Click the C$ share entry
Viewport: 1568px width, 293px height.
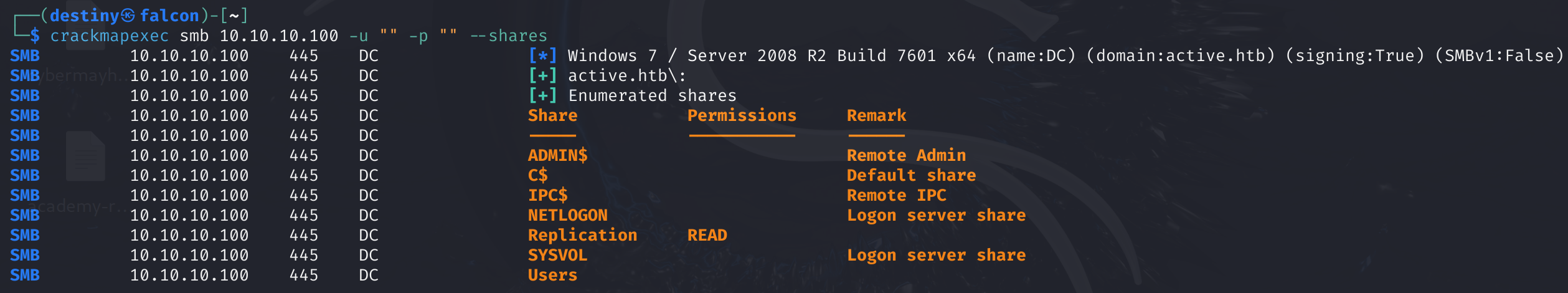pyautogui.click(x=538, y=176)
